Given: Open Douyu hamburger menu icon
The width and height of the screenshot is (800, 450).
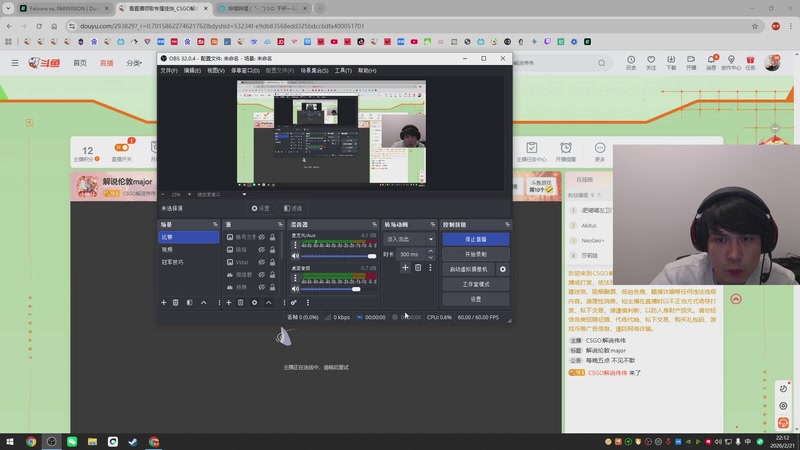Looking at the screenshot, I should coord(15,63).
